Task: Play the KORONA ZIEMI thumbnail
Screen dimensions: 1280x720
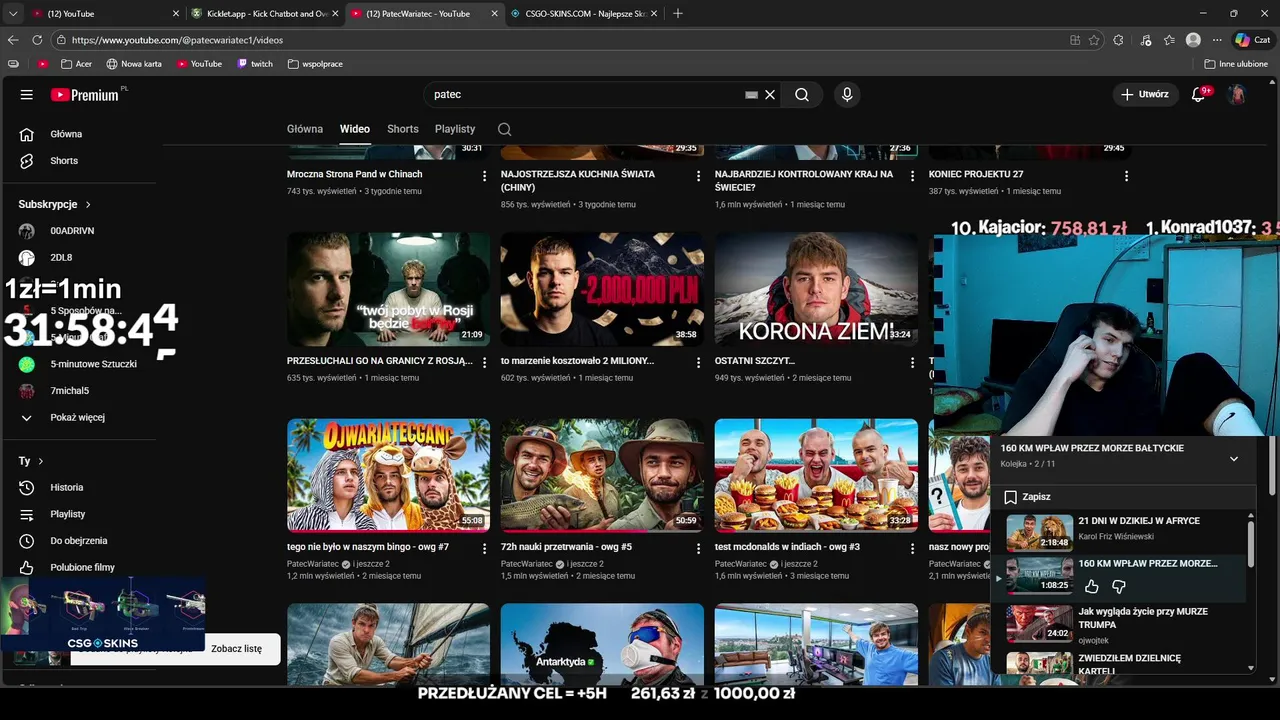Action: click(816, 290)
